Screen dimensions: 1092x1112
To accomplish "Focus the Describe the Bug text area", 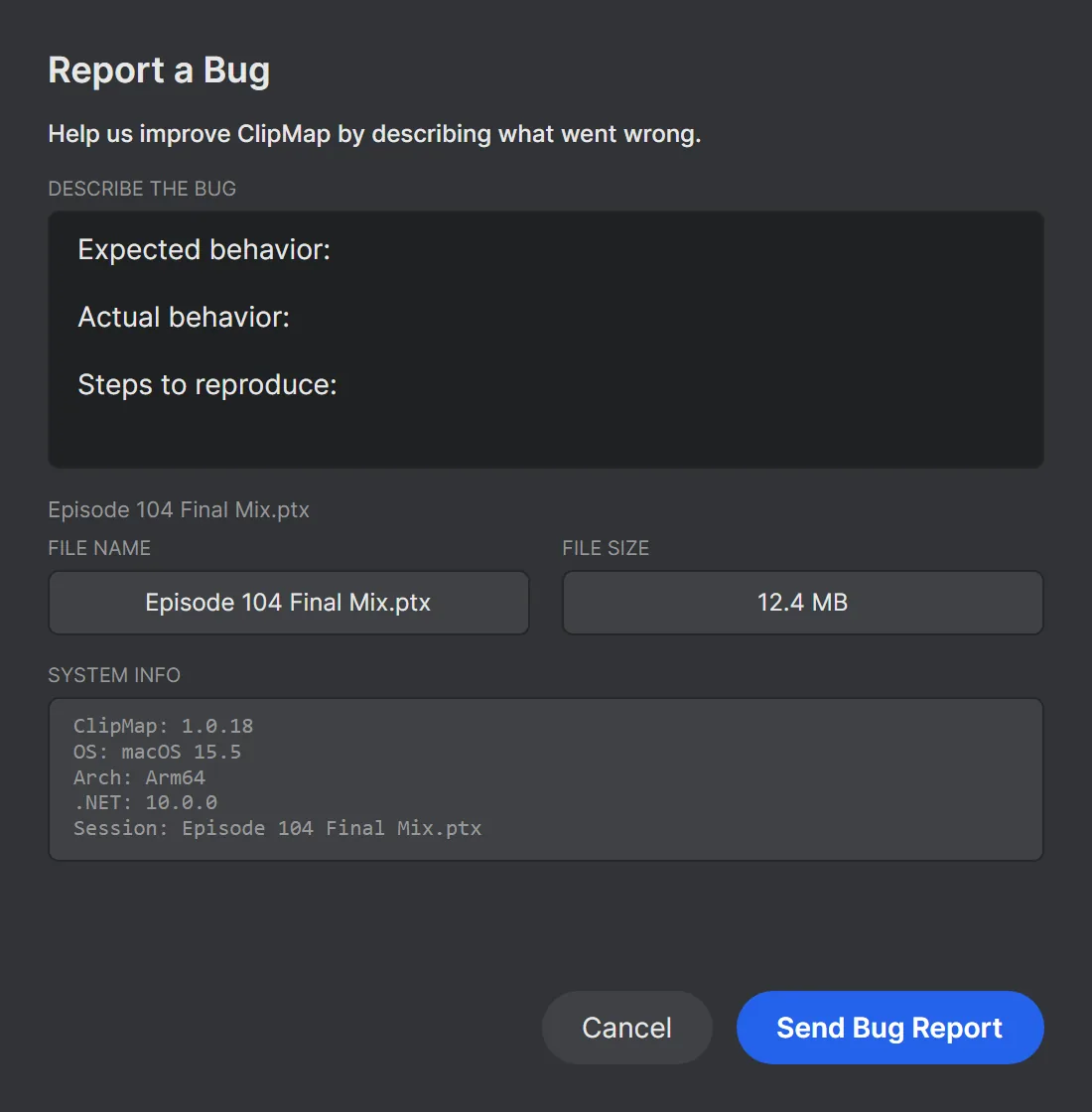I will click(x=545, y=339).
